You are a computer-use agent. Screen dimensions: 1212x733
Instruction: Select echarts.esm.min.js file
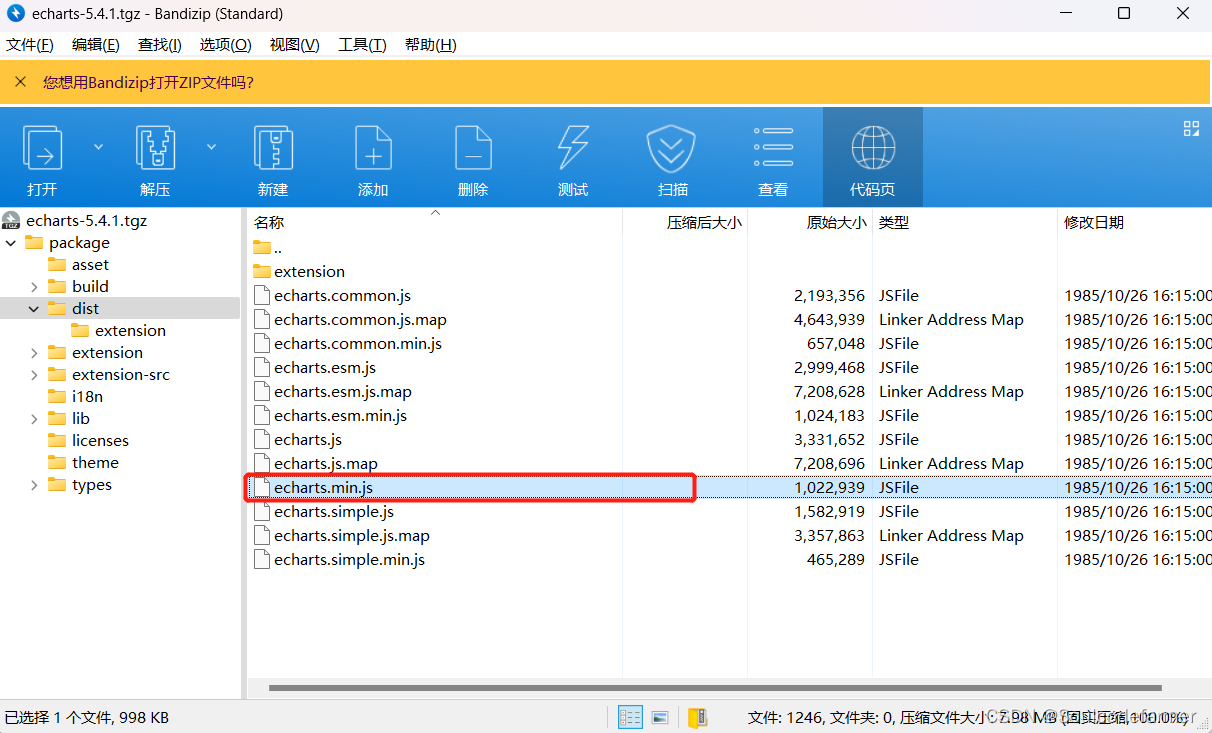pyautogui.click(x=330, y=415)
